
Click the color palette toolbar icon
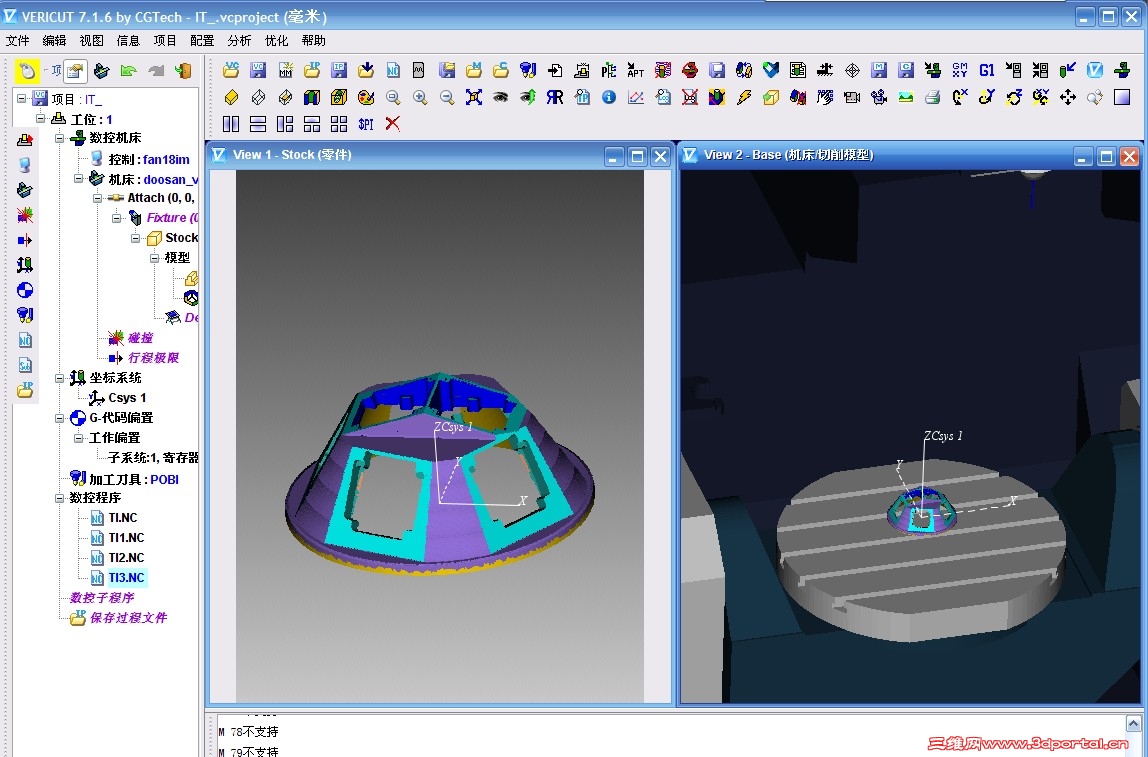click(366, 97)
